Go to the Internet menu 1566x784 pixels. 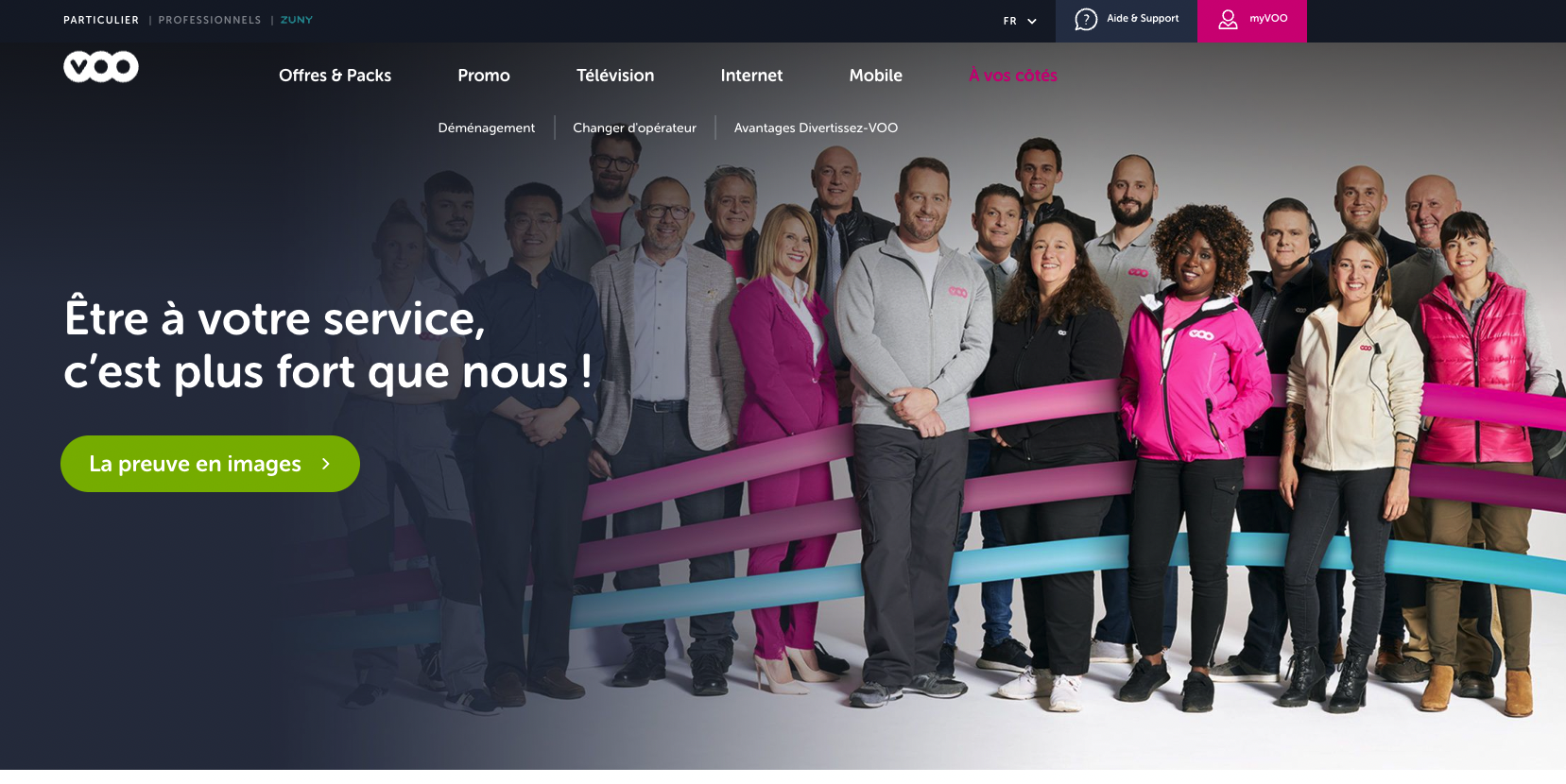click(751, 76)
